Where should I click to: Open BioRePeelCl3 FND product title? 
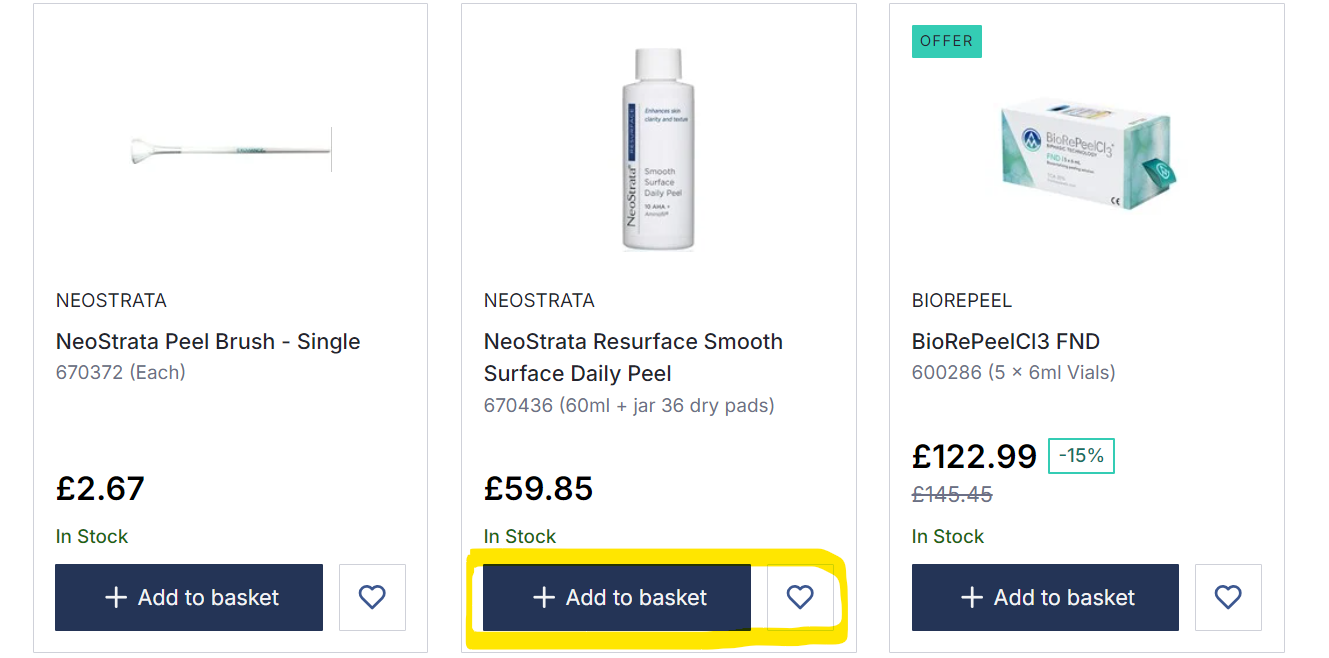1006,341
